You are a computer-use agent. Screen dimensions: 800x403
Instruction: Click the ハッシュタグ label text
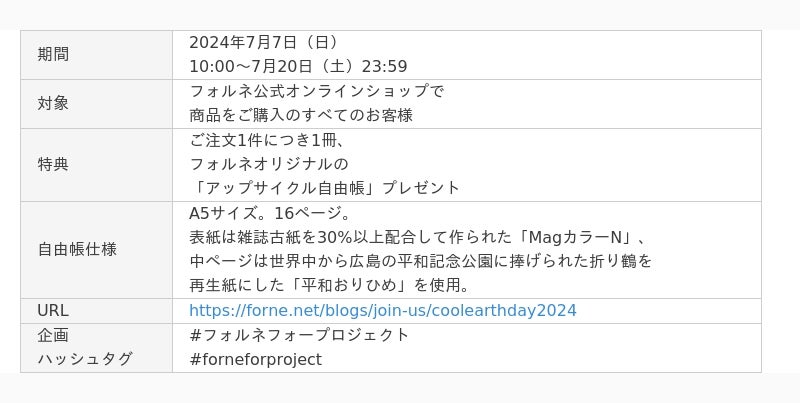coord(85,359)
